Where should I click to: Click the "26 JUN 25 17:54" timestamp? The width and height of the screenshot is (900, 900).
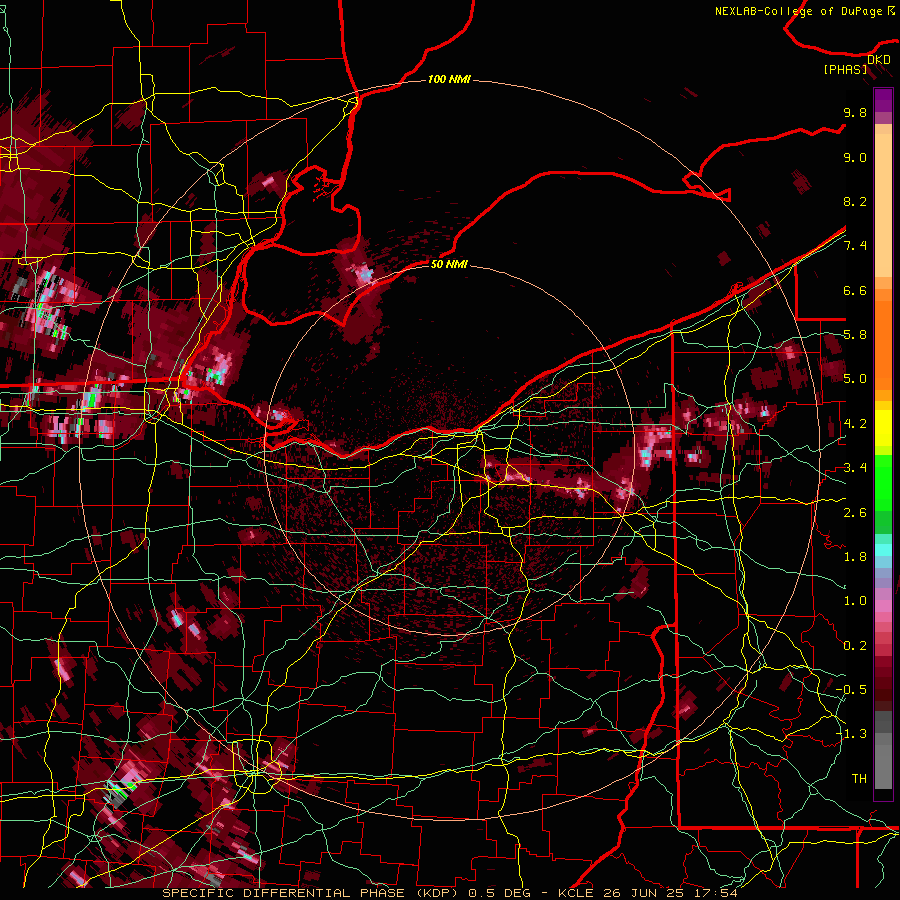tap(670, 893)
